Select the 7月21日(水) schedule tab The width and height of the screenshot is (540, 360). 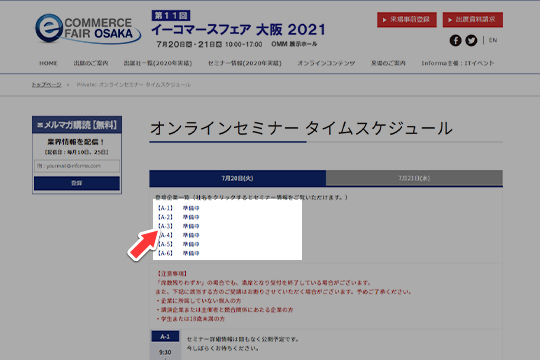tap(414, 178)
